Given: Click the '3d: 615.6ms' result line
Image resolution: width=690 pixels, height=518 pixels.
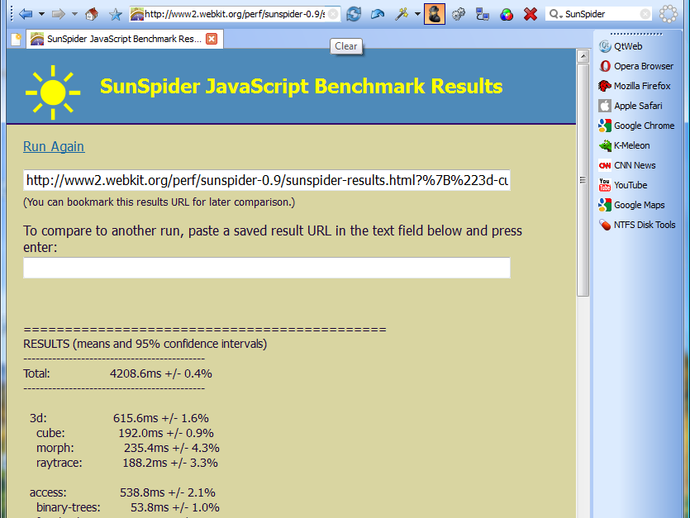Looking at the screenshot, I should (119, 418).
